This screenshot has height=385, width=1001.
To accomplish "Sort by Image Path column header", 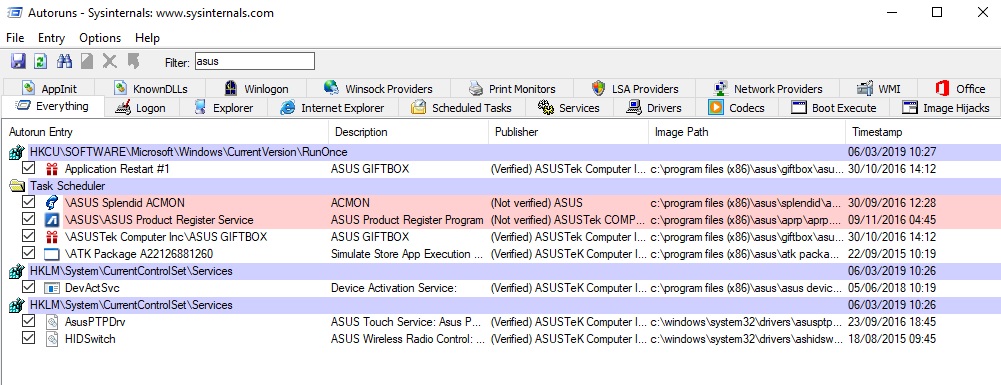I will pyautogui.click(x=747, y=132).
